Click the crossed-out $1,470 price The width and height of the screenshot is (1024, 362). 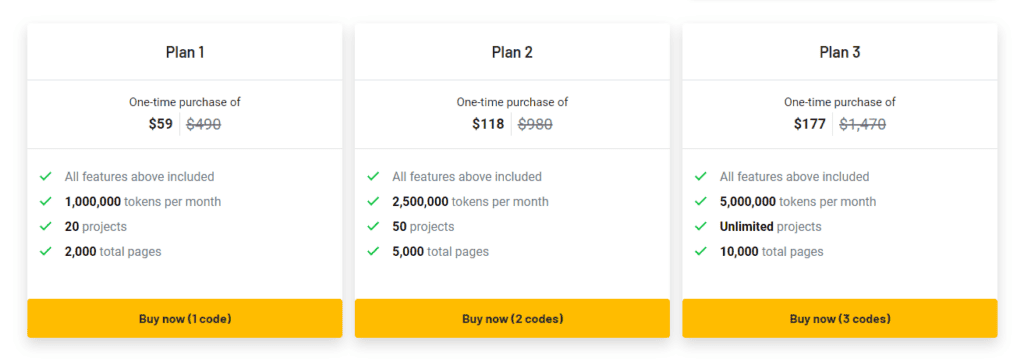pyautogui.click(x=862, y=123)
